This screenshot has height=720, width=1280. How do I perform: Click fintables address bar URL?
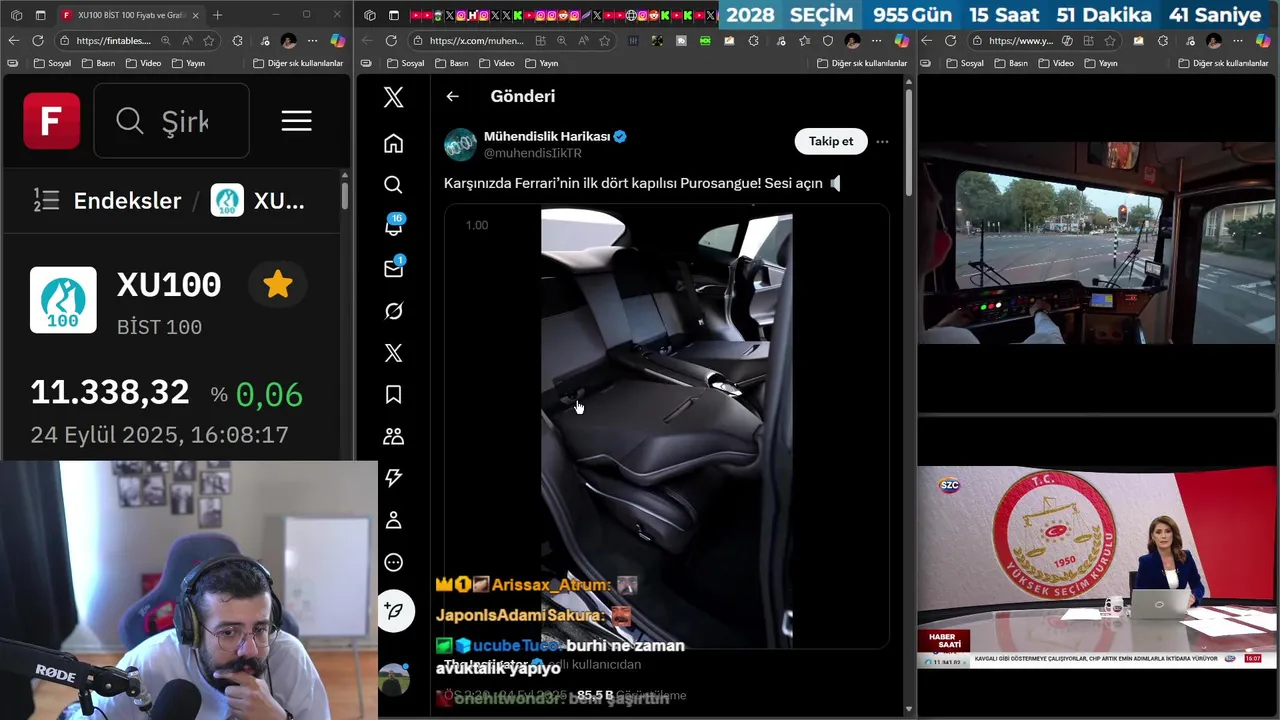(x=113, y=41)
